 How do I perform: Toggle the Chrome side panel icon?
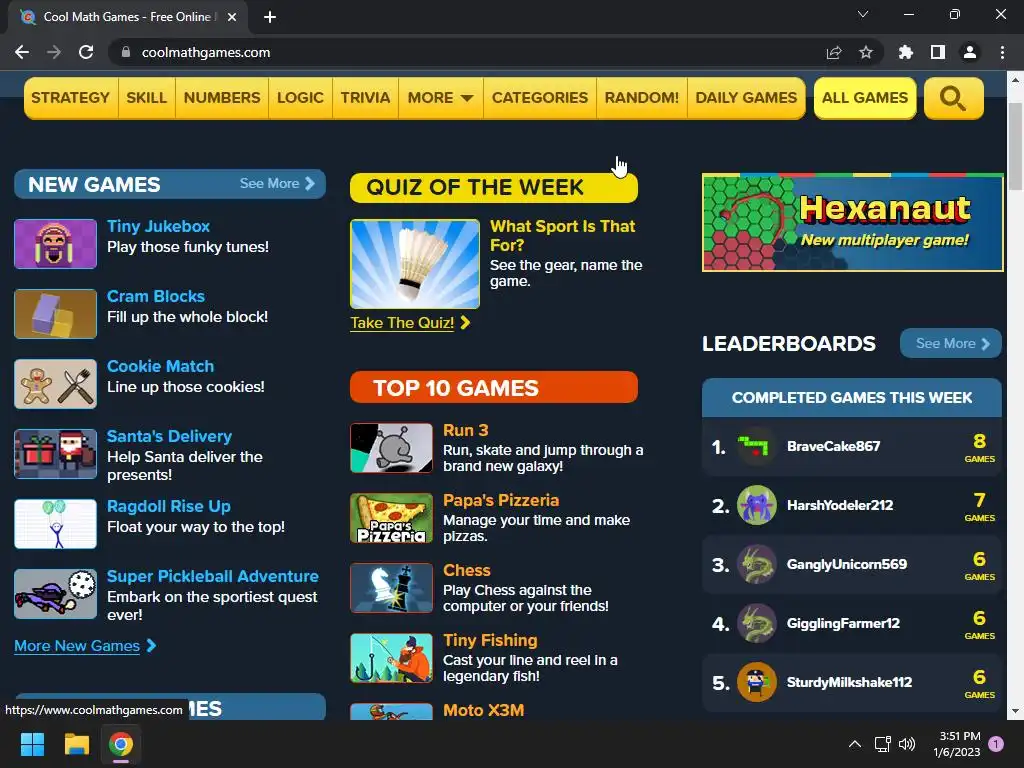(x=938, y=52)
